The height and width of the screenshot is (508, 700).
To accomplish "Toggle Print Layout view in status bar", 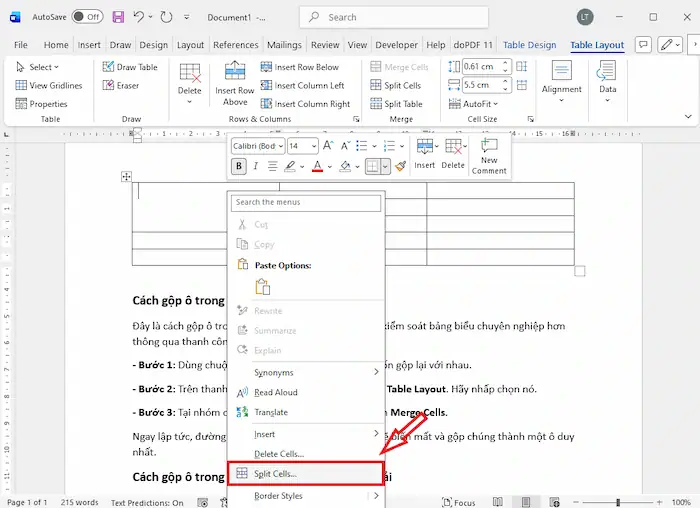I will (526, 502).
